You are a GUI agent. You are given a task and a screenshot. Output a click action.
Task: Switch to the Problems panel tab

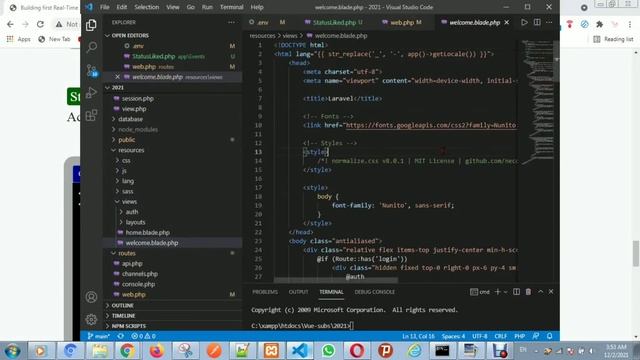pos(264,292)
